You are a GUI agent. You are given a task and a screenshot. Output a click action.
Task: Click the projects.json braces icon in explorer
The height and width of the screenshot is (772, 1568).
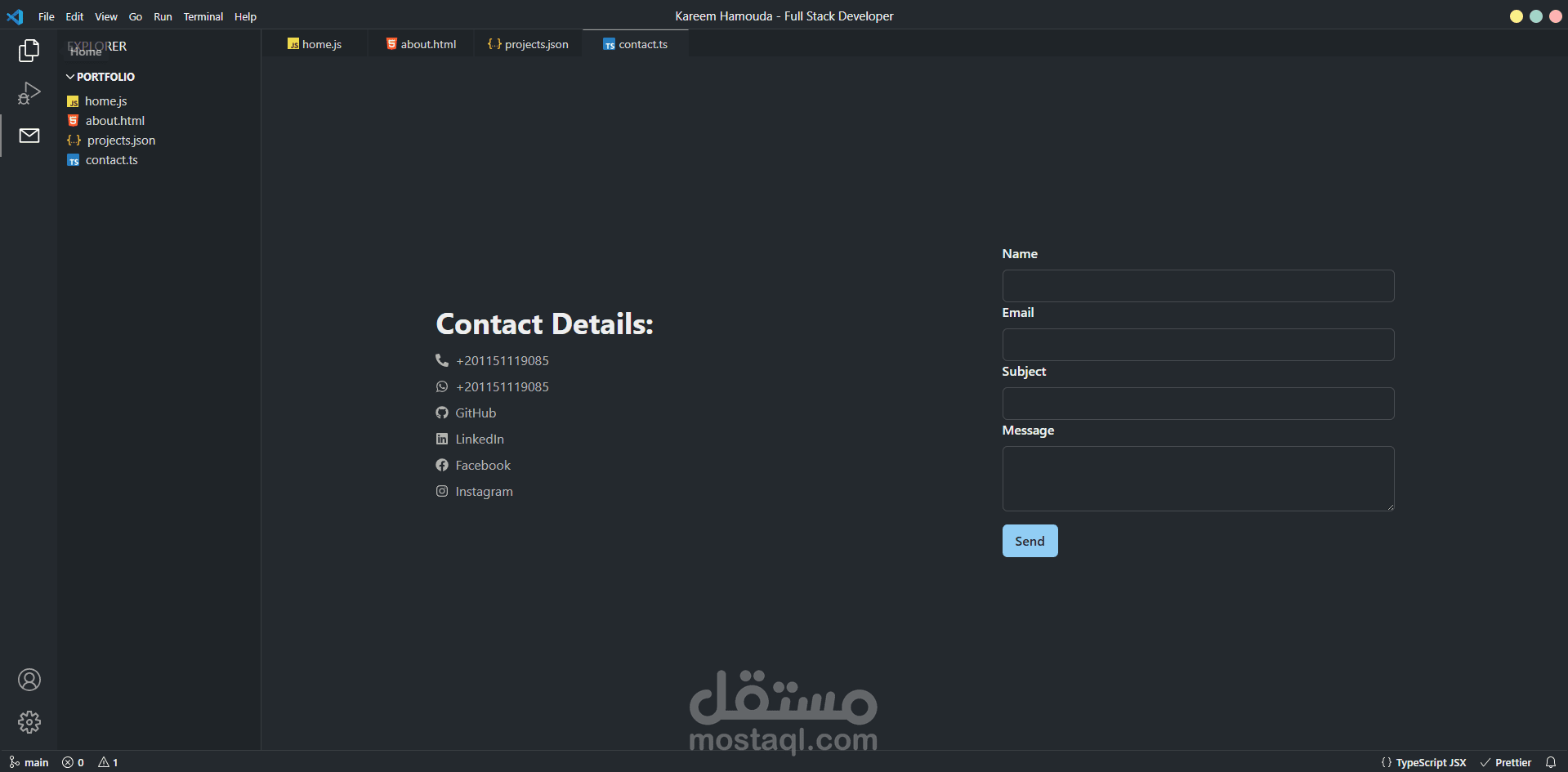pos(74,141)
